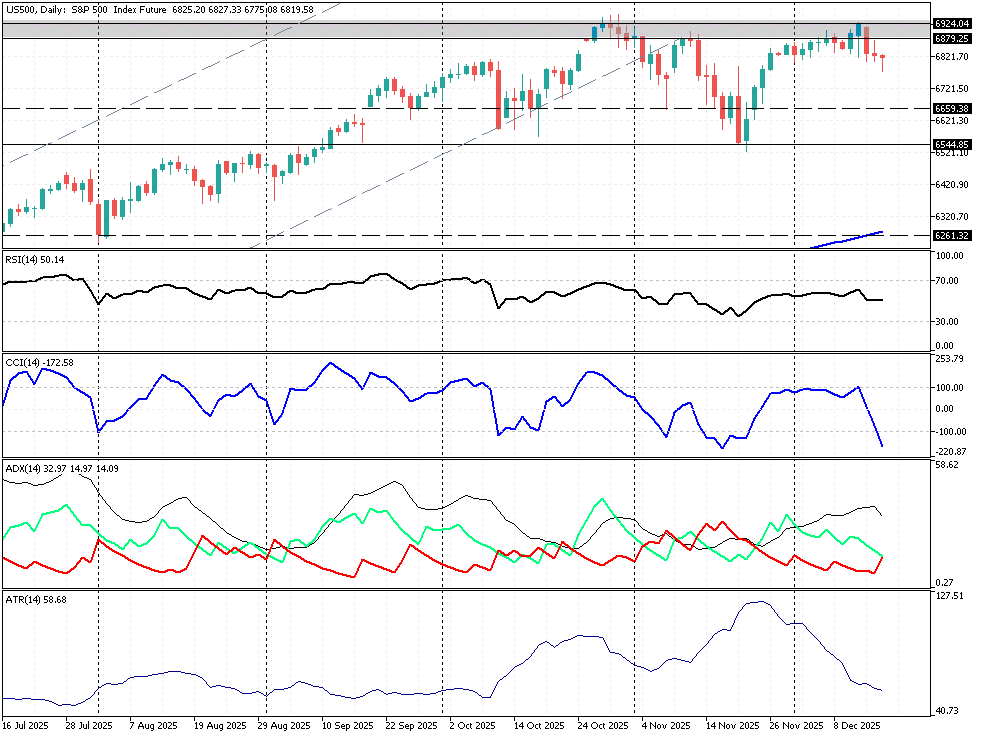Click the 6659.38 price level tag
Image resolution: width=983 pixels, height=737 pixels.
pyautogui.click(x=951, y=108)
